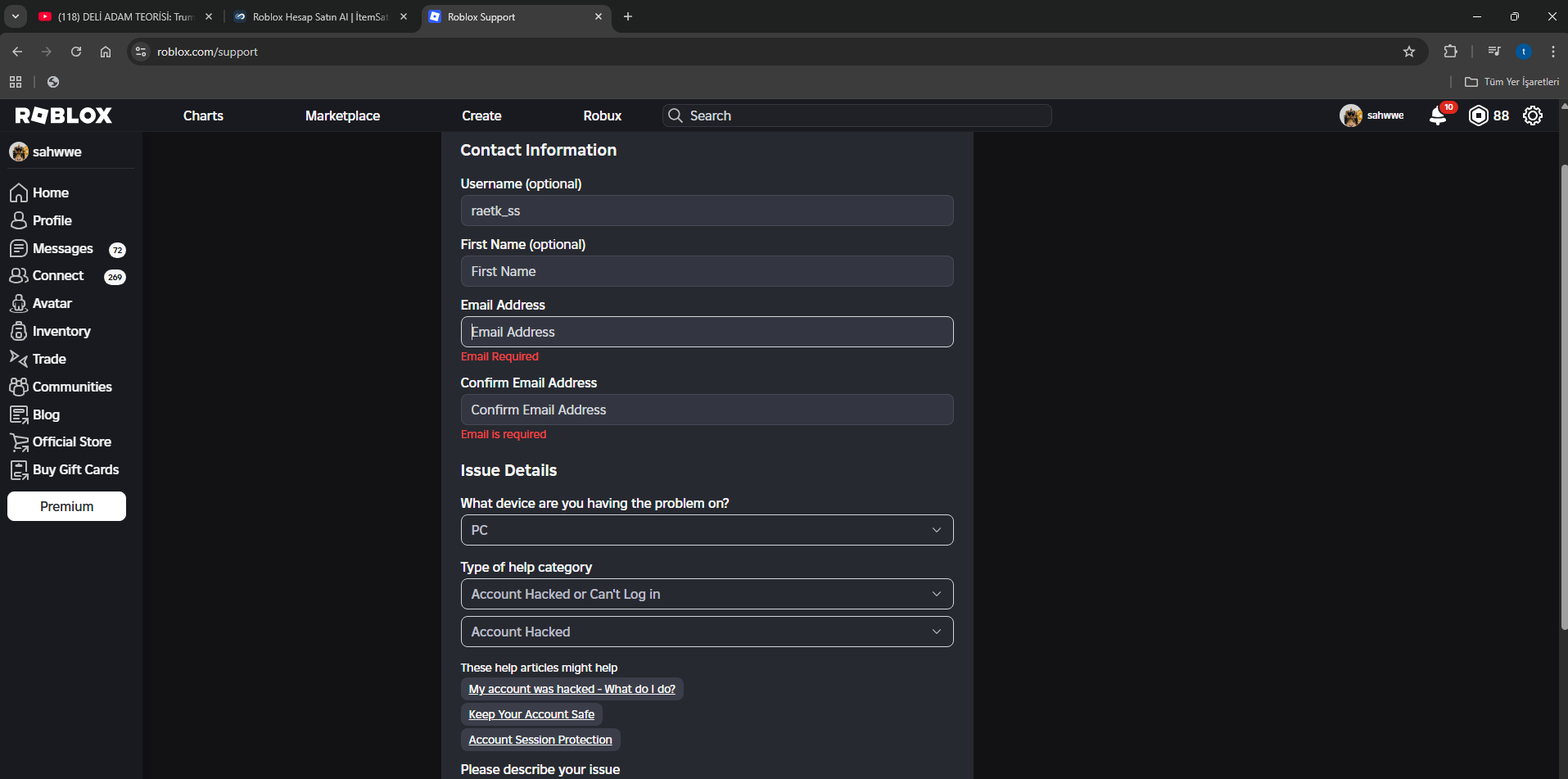Focus the Confirm Email Address field
Image resolution: width=1568 pixels, height=779 pixels.
tap(707, 410)
